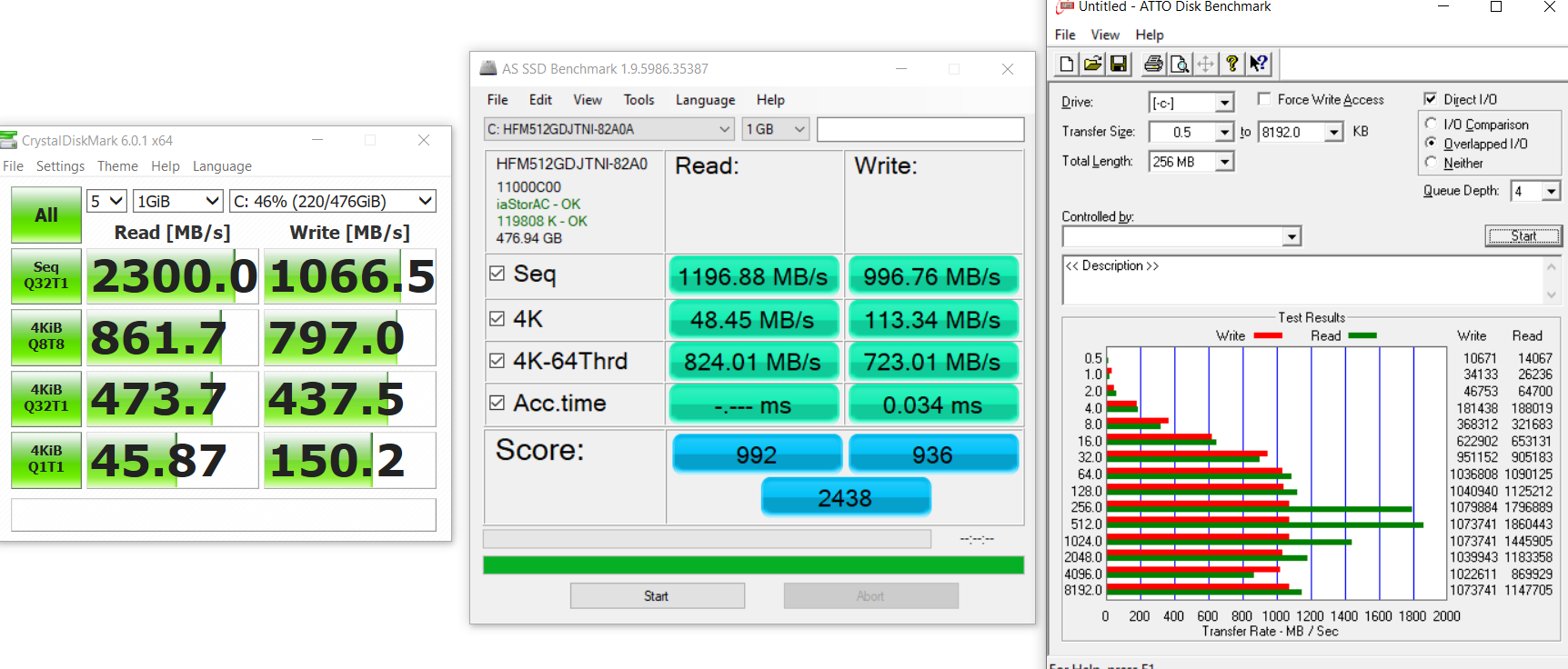Open a benchmark file via ATTO folder icon
1568x669 pixels.
[1093, 64]
